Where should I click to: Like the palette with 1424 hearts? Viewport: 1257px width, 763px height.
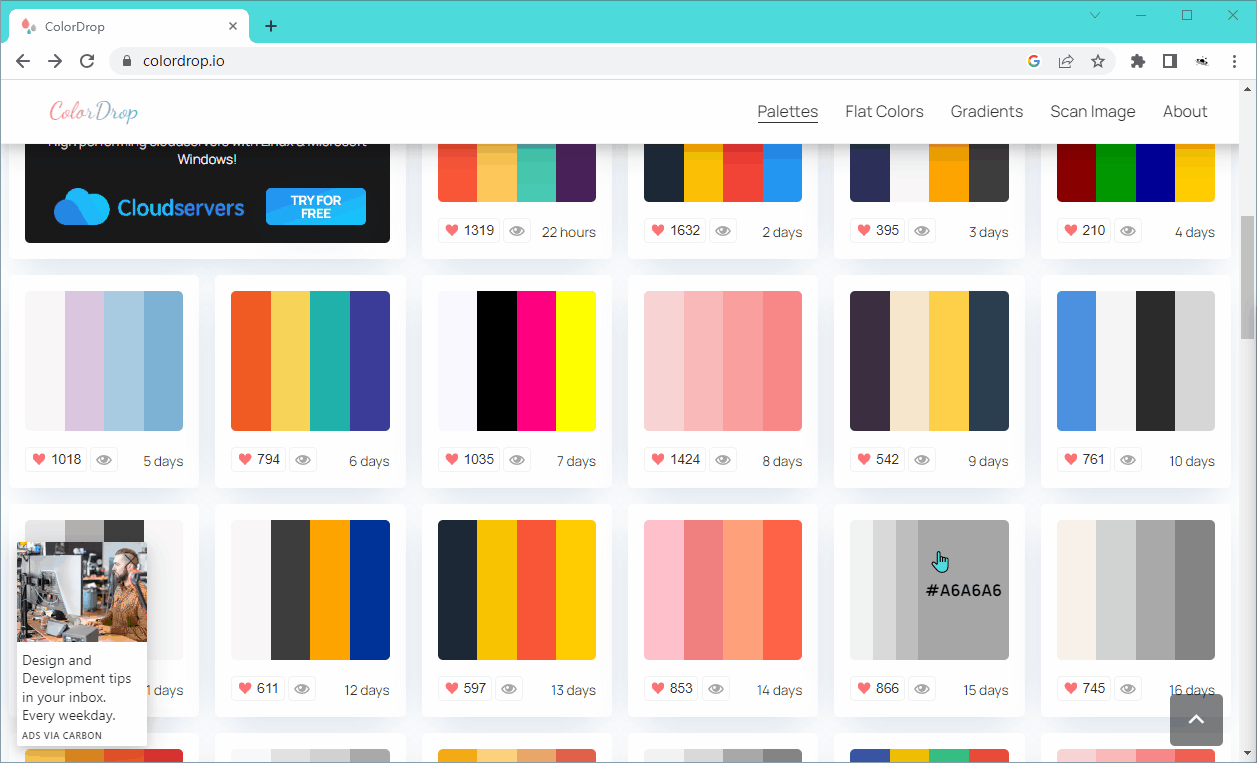(658, 459)
